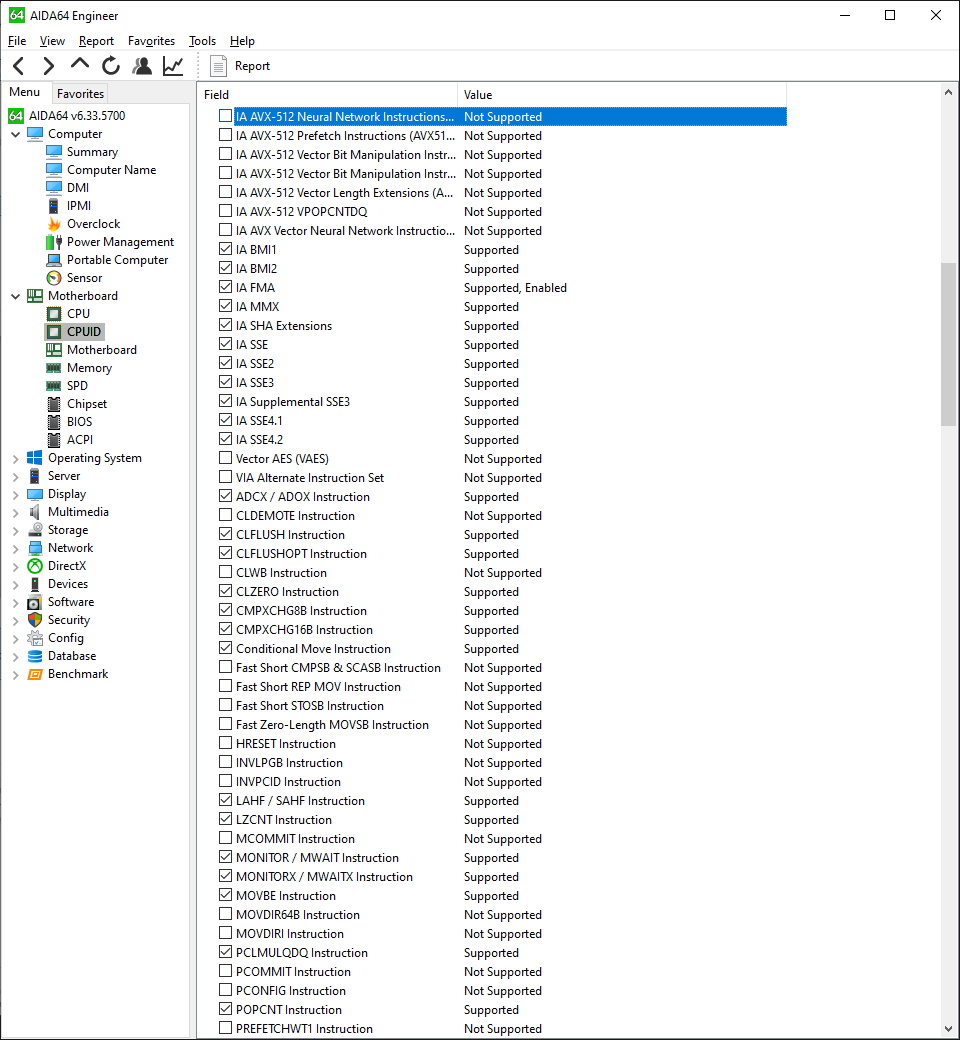The height and width of the screenshot is (1040, 960).
Task: Select the IA SSE4.2 row
Action: click(502, 439)
